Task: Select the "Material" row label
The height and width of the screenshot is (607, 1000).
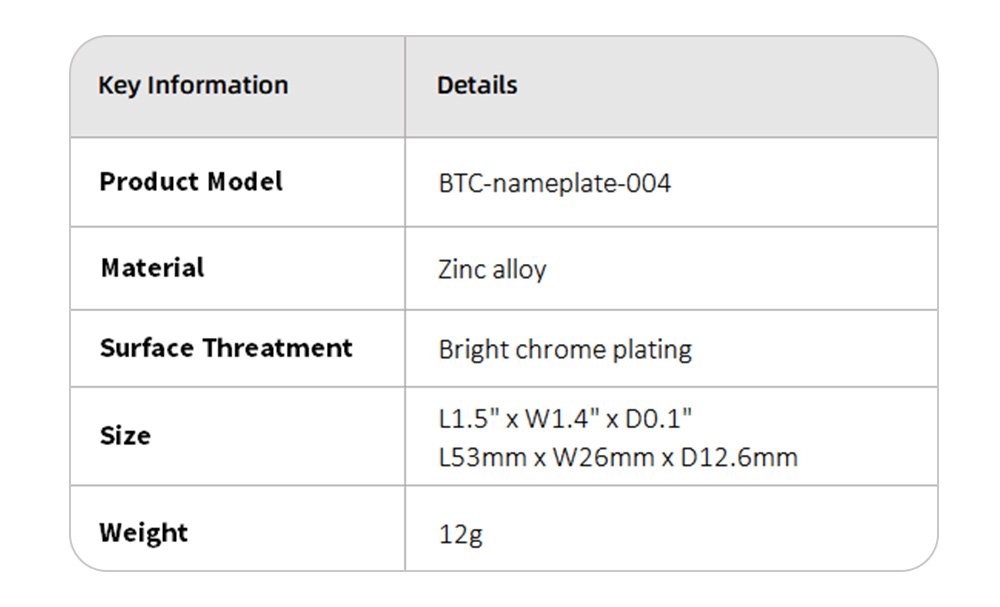Action: [x=152, y=268]
